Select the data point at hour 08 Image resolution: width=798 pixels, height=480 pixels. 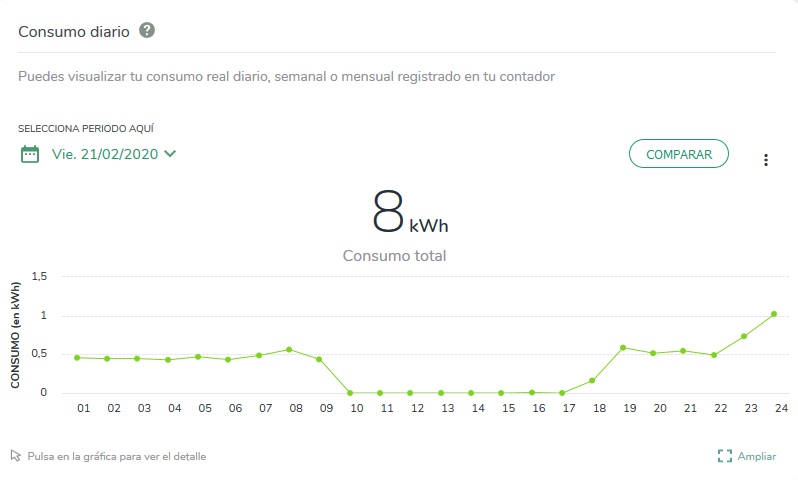pos(289,349)
